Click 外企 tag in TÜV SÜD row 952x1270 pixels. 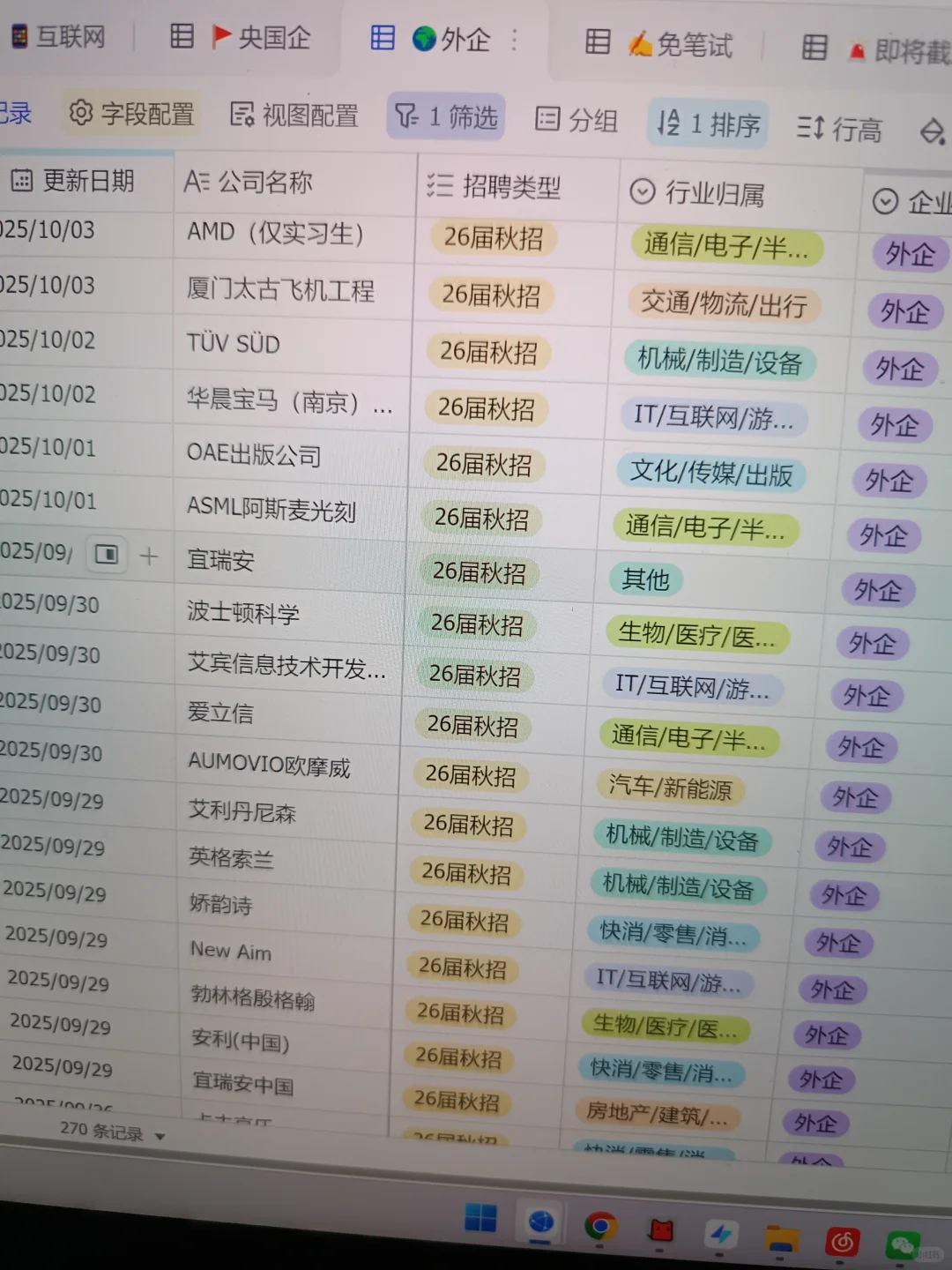click(899, 369)
